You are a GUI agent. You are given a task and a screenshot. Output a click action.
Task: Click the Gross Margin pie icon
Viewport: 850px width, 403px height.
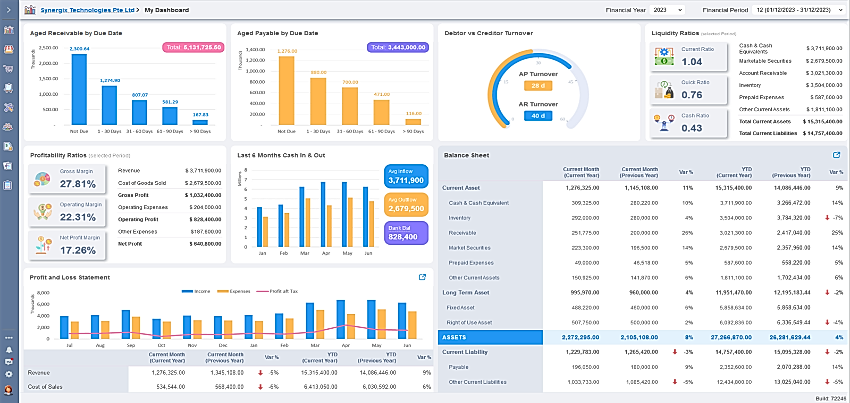pos(42,179)
